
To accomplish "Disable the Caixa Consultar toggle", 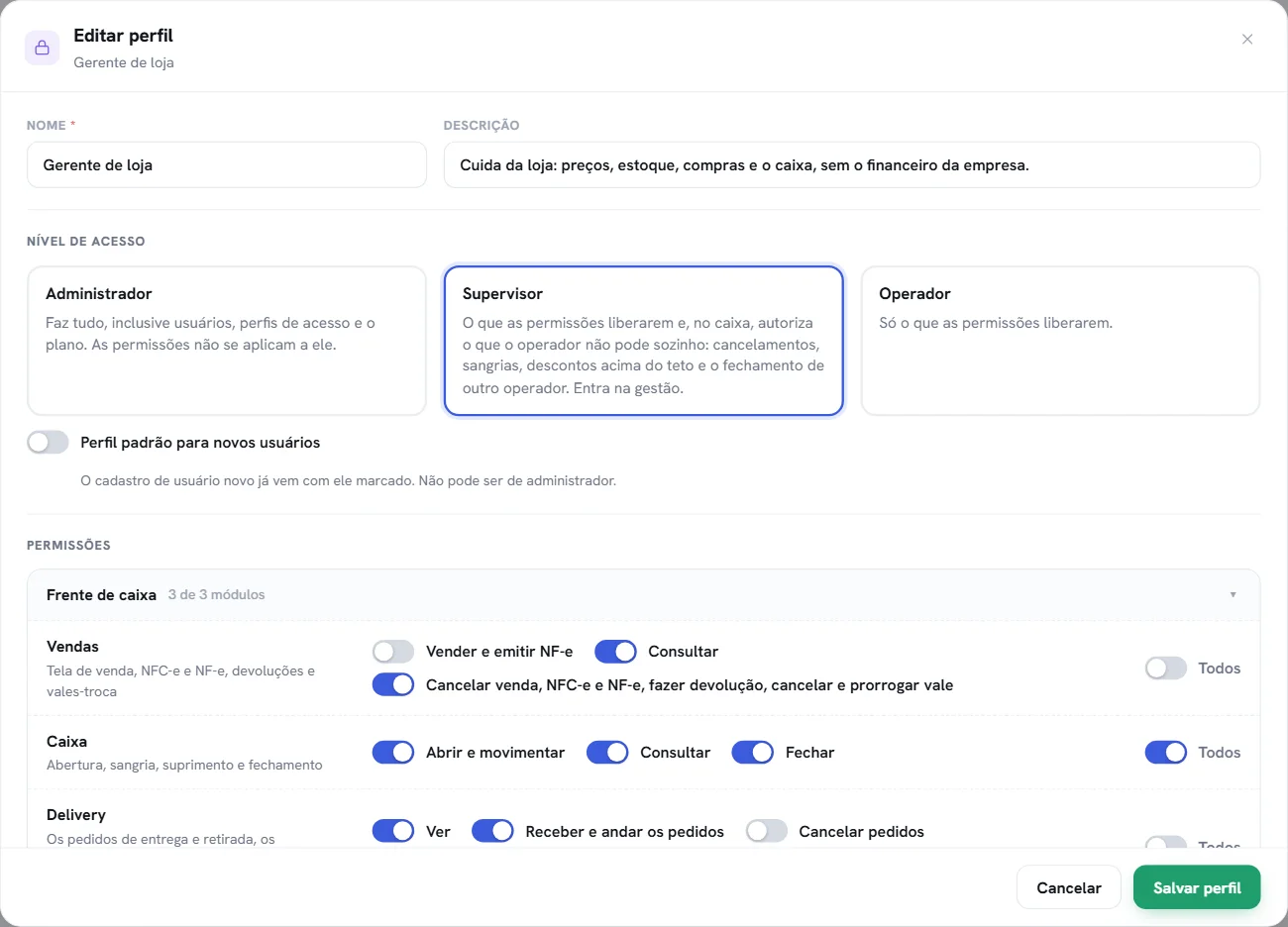I will coord(607,753).
